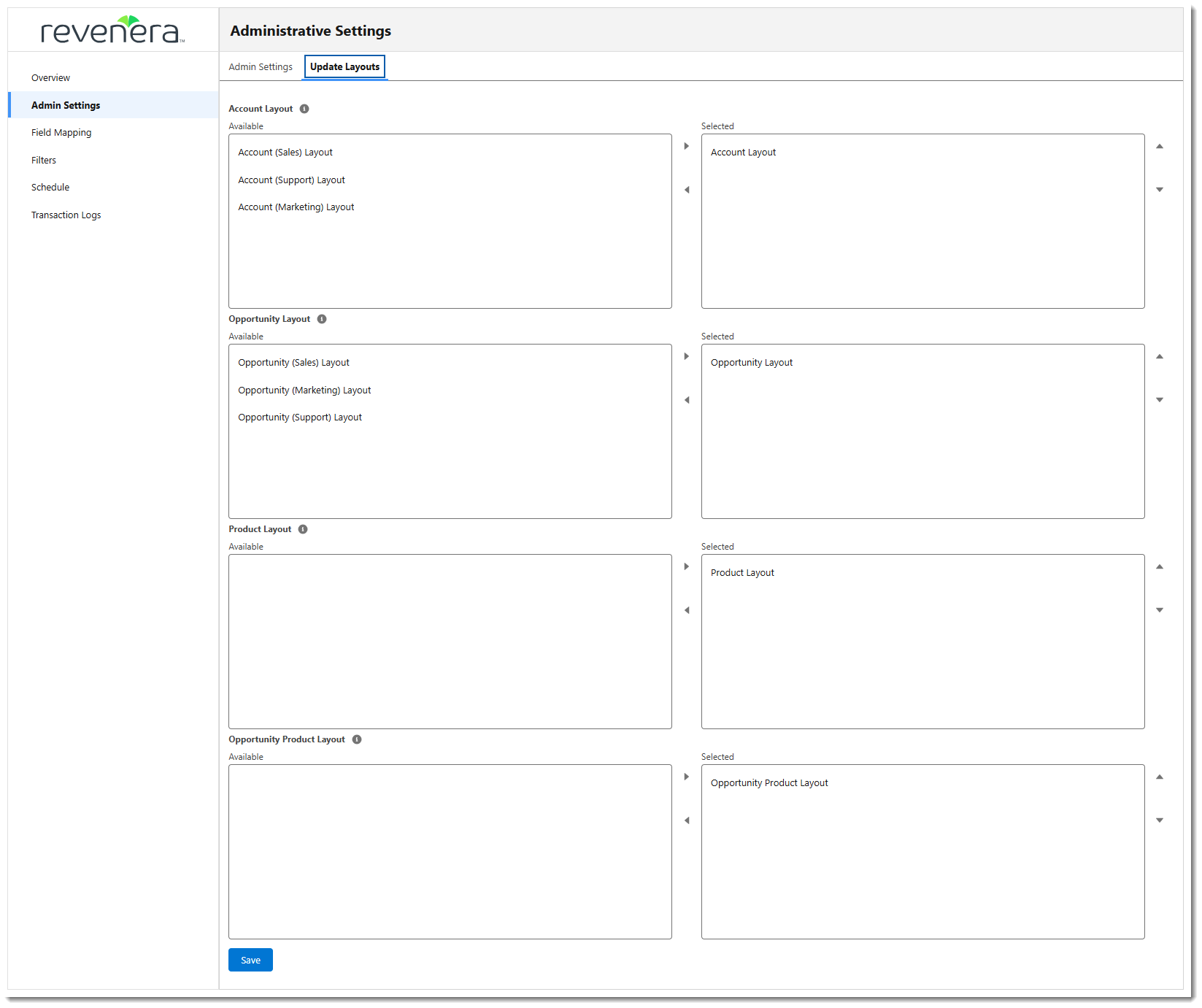The height and width of the screenshot is (1008, 1202).
Task: Open the Update Layouts tab
Action: (344, 67)
